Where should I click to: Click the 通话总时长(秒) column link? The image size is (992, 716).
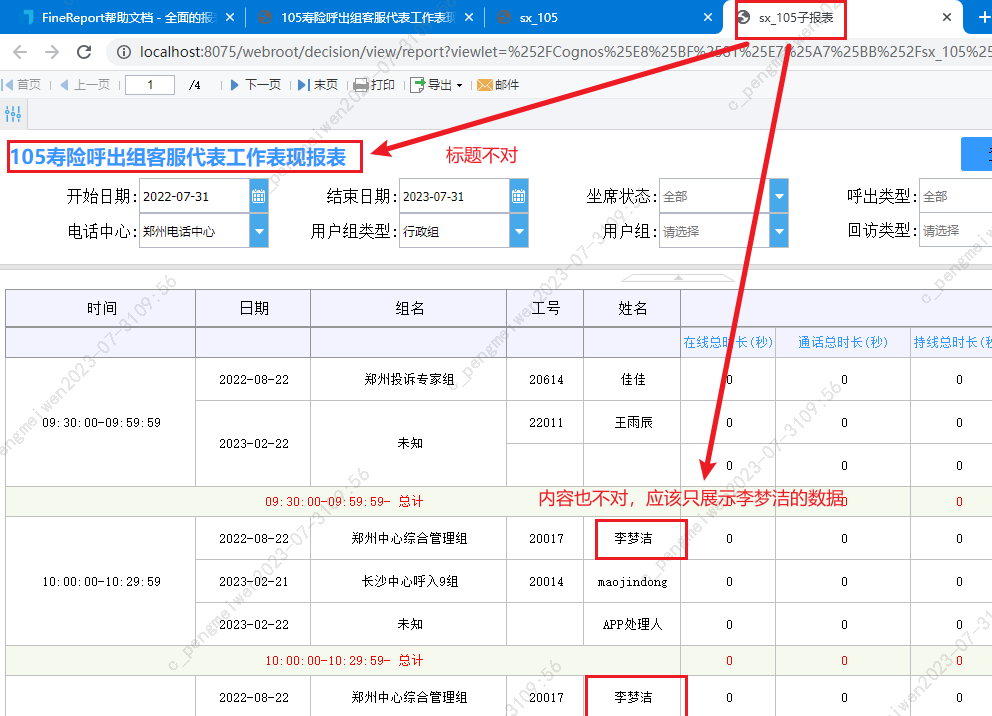pos(843,342)
